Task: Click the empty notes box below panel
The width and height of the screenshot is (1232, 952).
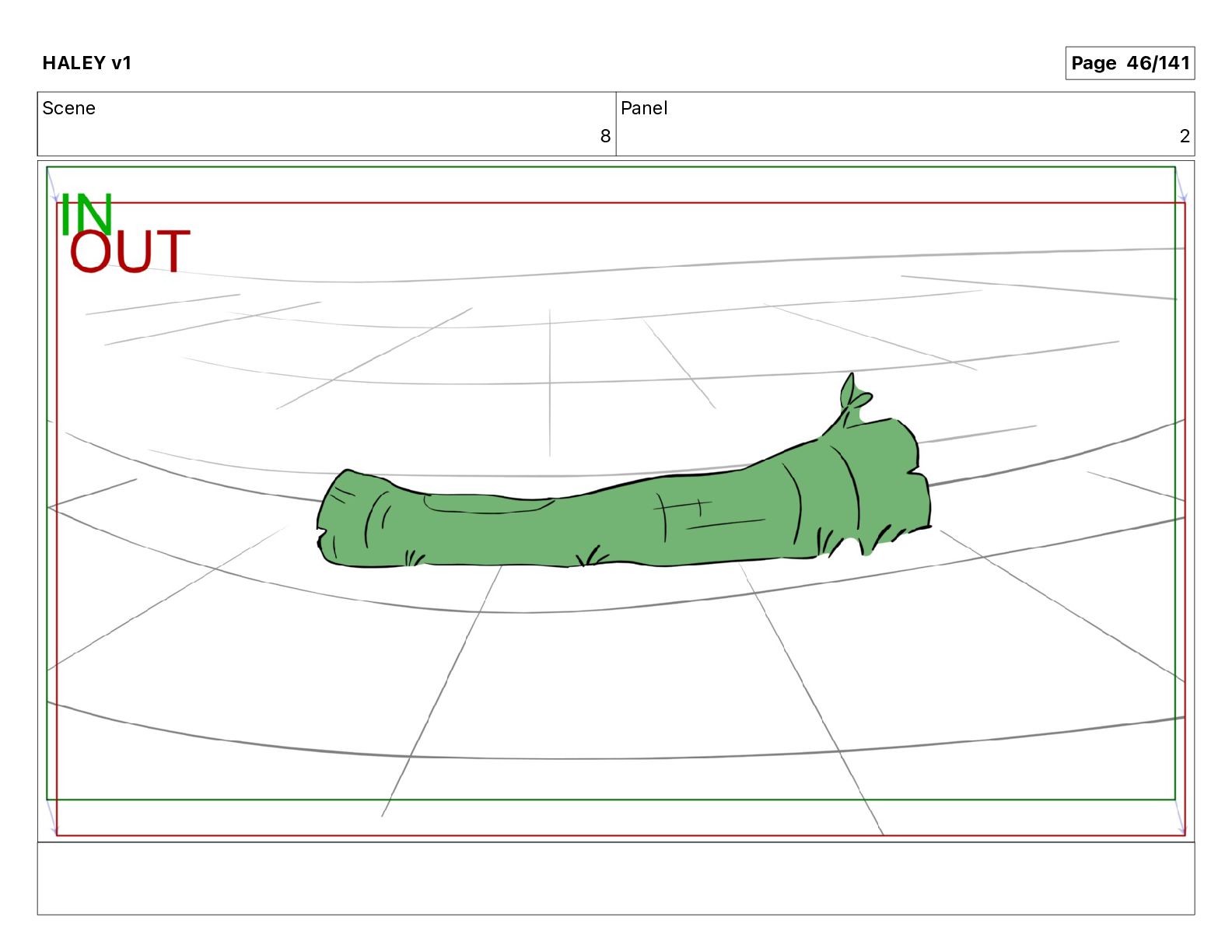Action: 616,878
